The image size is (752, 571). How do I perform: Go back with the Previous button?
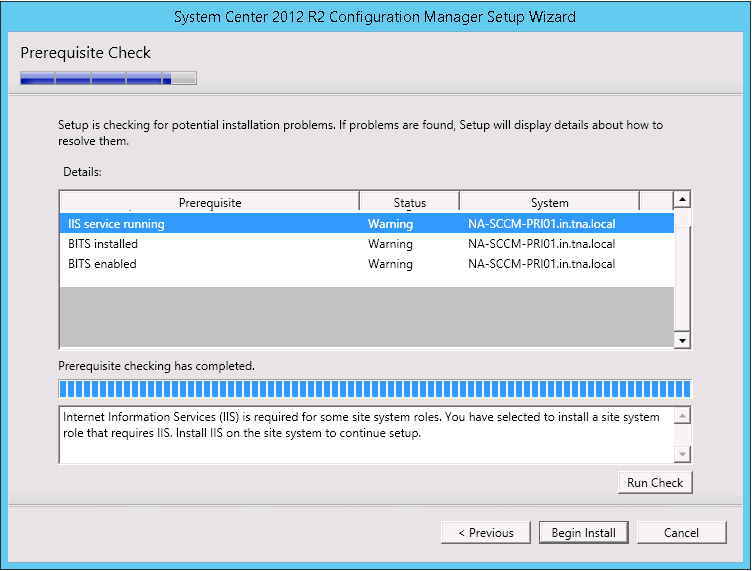tap(485, 533)
